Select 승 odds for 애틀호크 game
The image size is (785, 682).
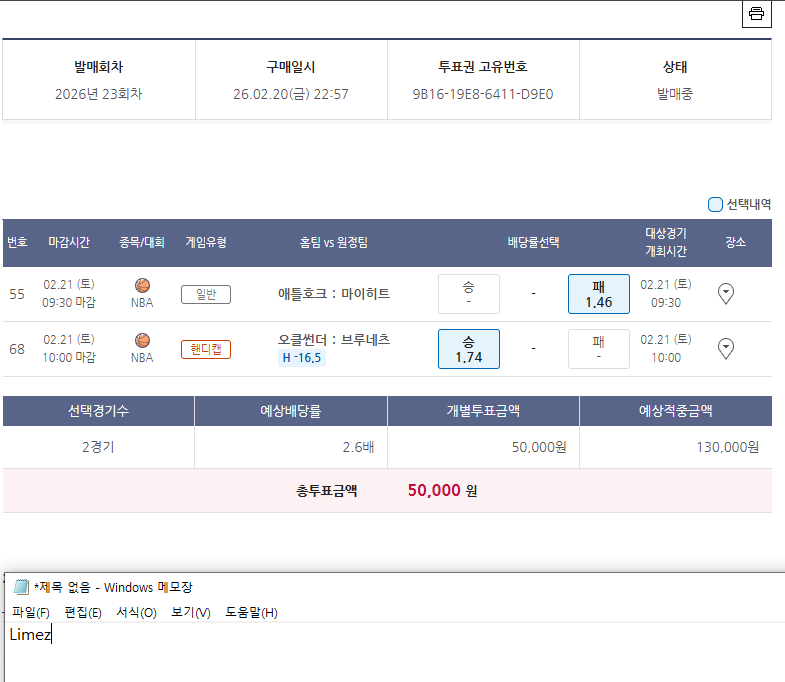tap(468, 293)
